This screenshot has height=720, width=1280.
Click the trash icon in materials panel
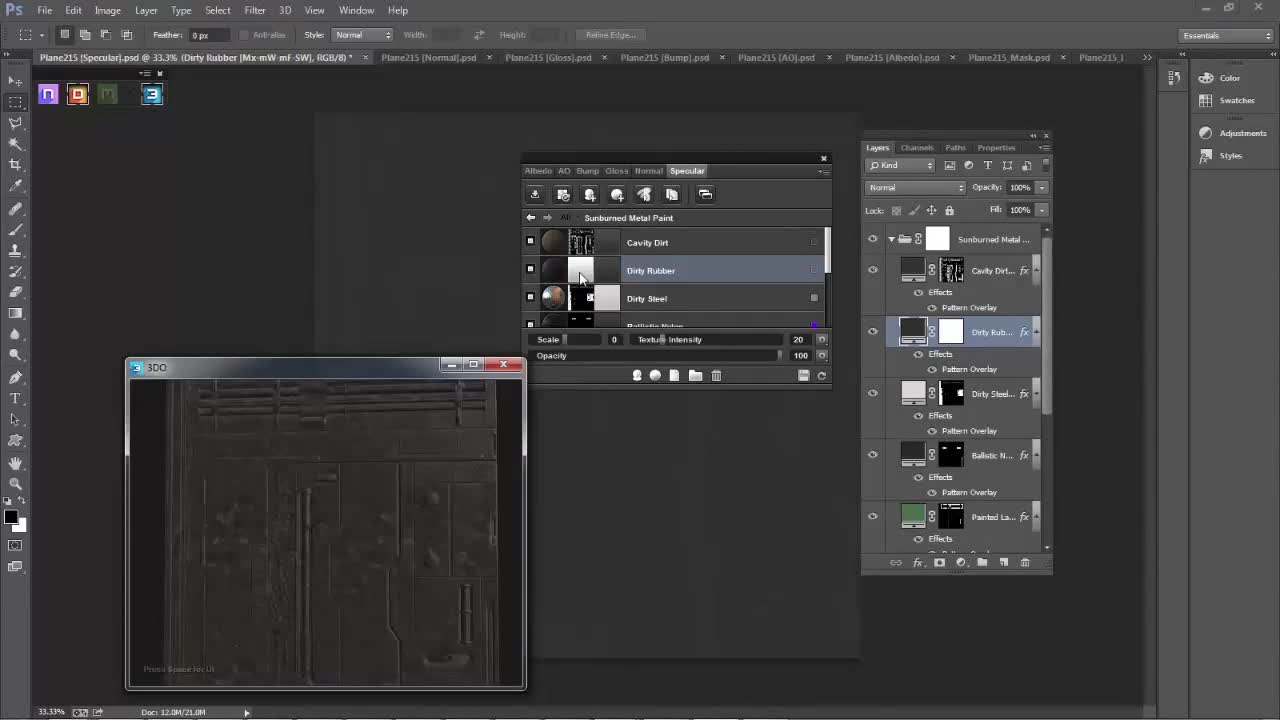(716, 376)
